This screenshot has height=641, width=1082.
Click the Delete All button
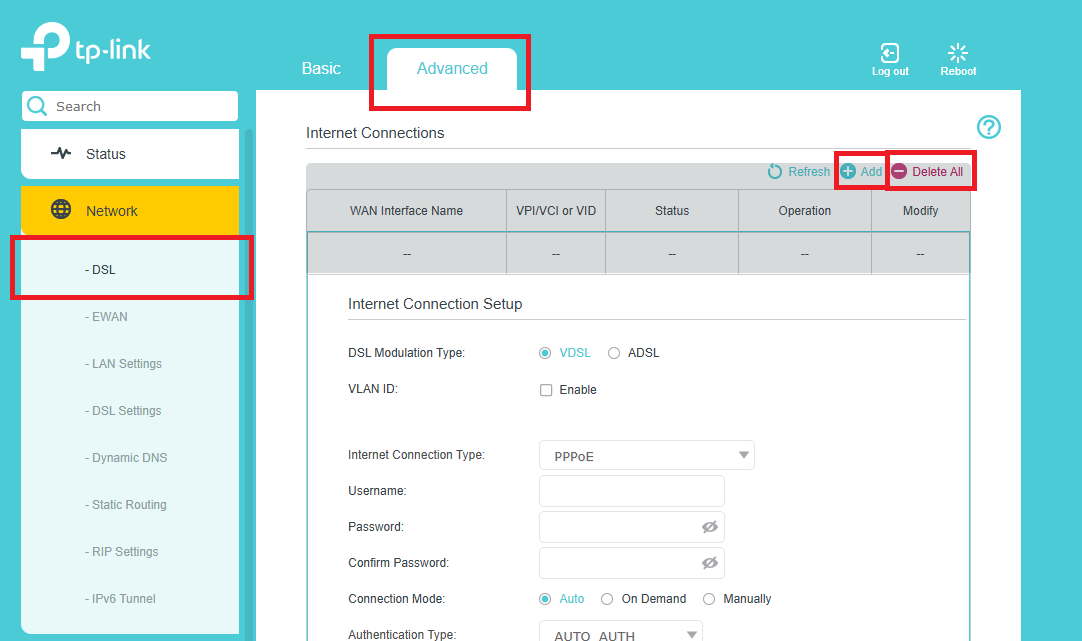click(x=929, y=171)
